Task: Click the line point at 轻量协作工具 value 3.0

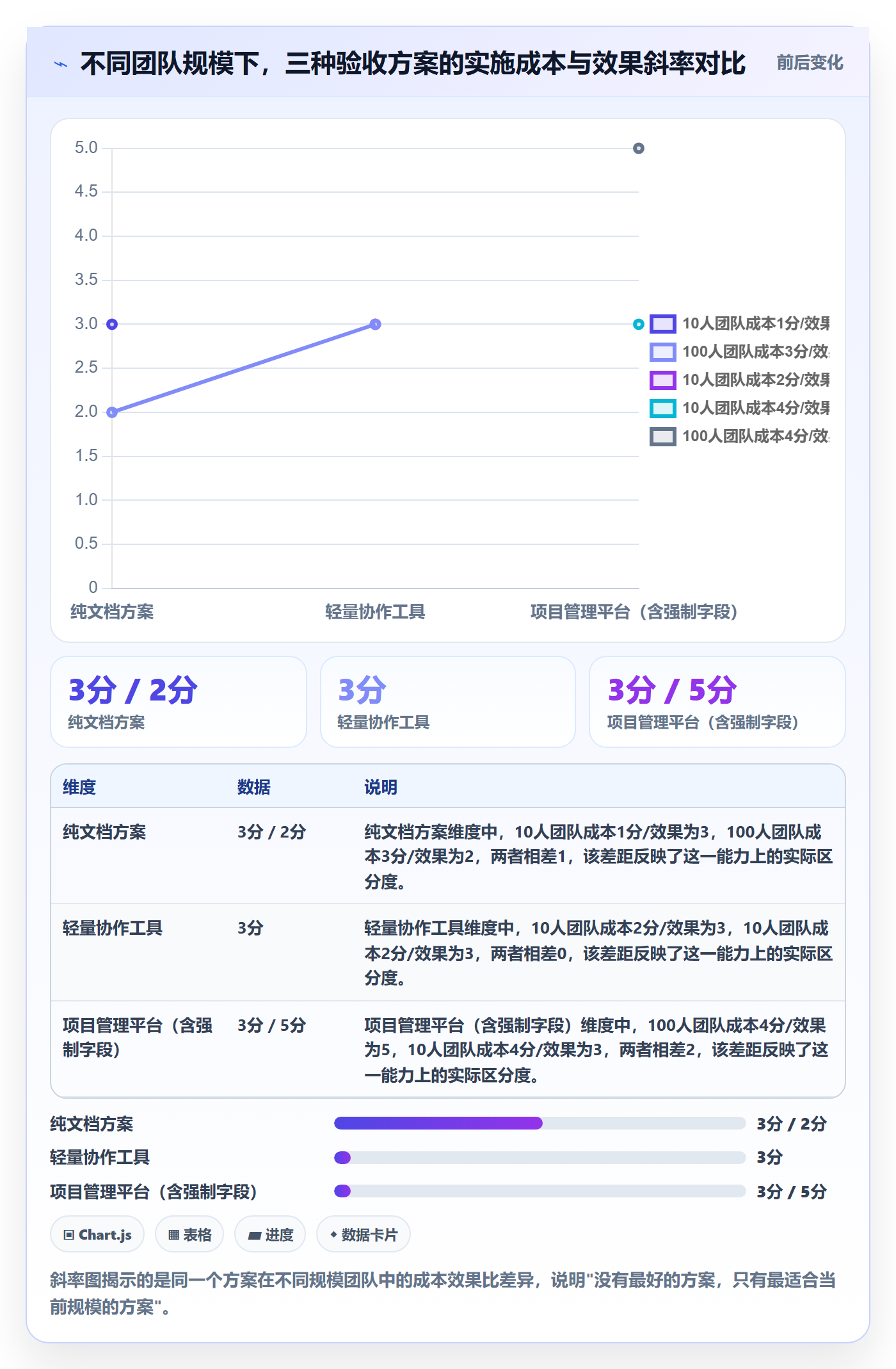Action: [376, 325]
